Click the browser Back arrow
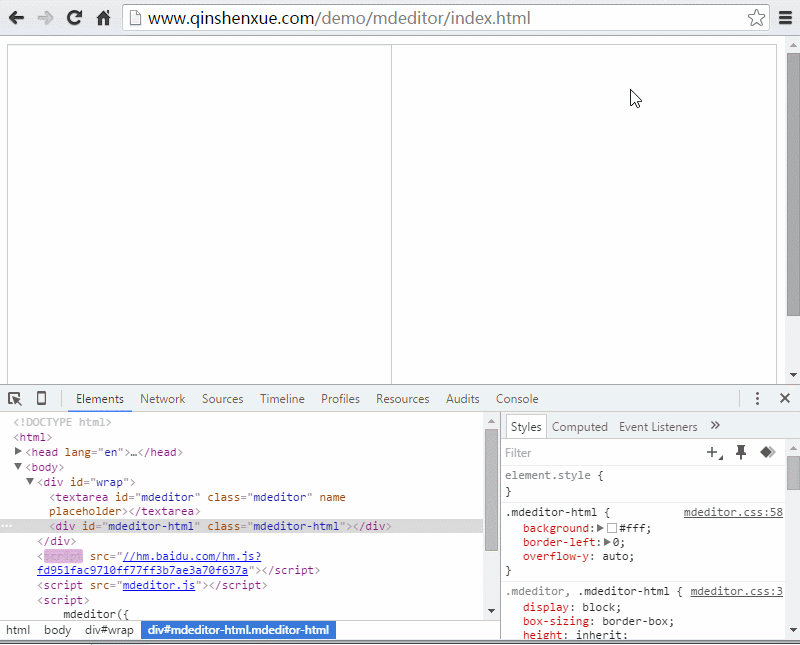Image resolution: width=800 pixels, height=645 pixels. (x=16, y=18)
